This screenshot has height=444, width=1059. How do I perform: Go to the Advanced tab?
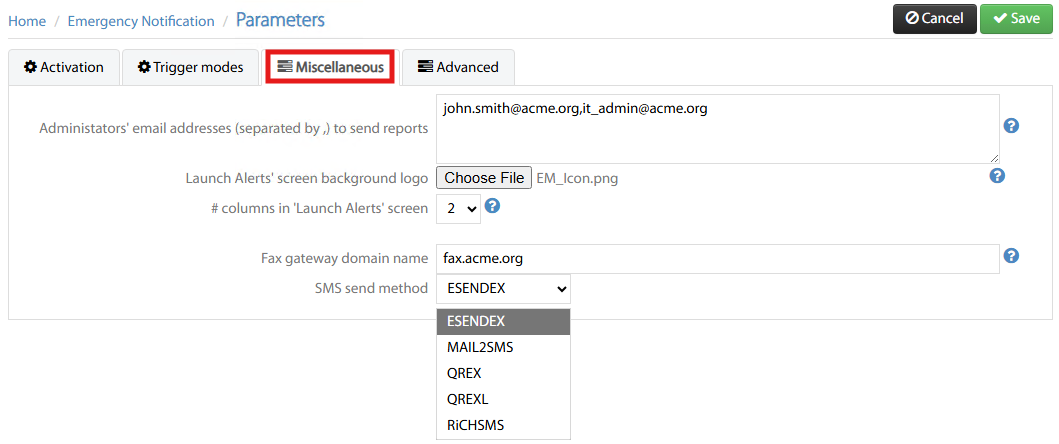pos(458,67)
